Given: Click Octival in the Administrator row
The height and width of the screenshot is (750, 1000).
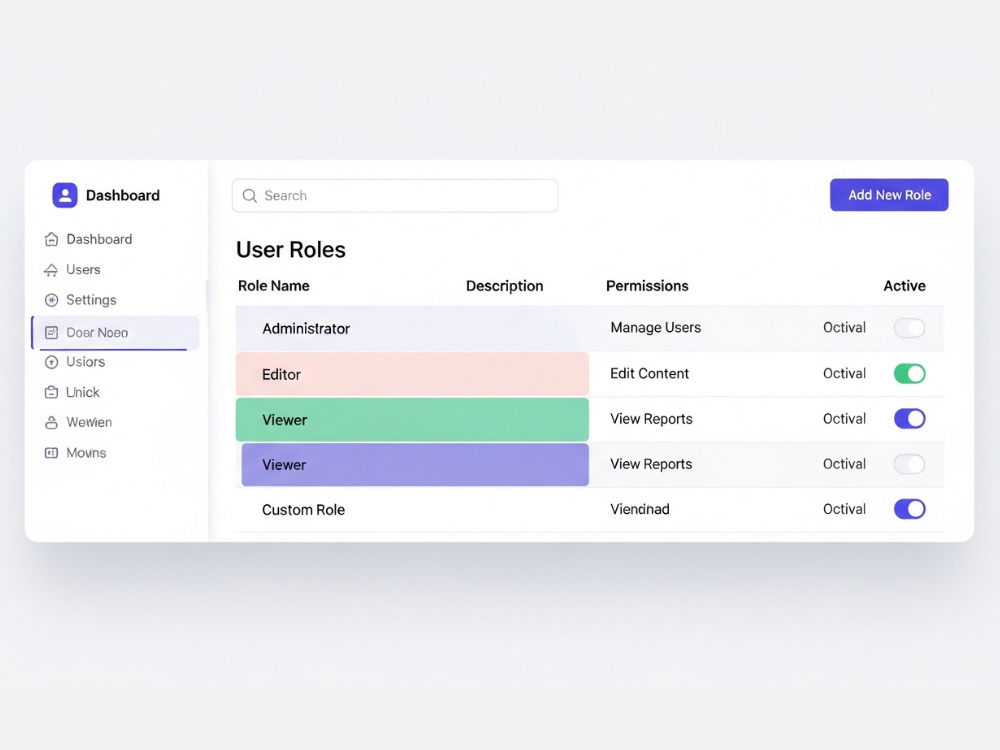Looking at the screenshot, I should tap(844, 327).
